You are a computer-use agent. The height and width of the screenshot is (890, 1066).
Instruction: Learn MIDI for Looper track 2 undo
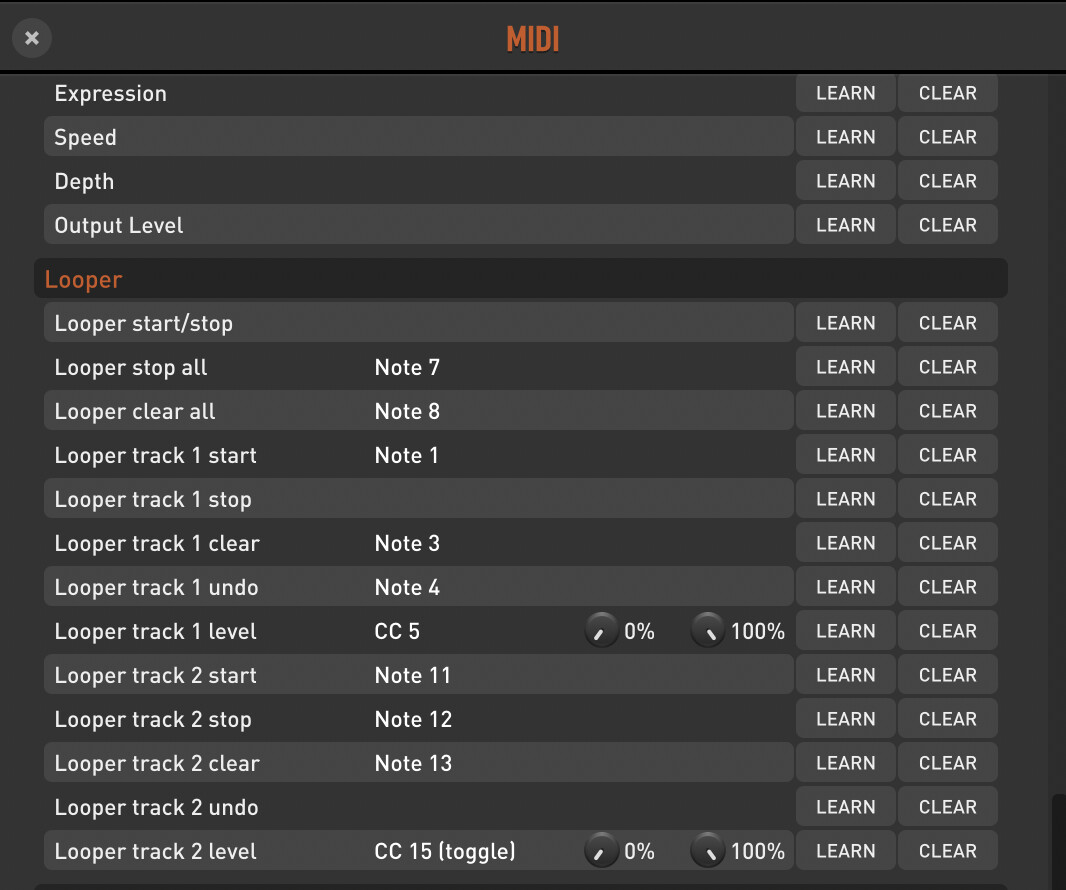pos(846,806)
